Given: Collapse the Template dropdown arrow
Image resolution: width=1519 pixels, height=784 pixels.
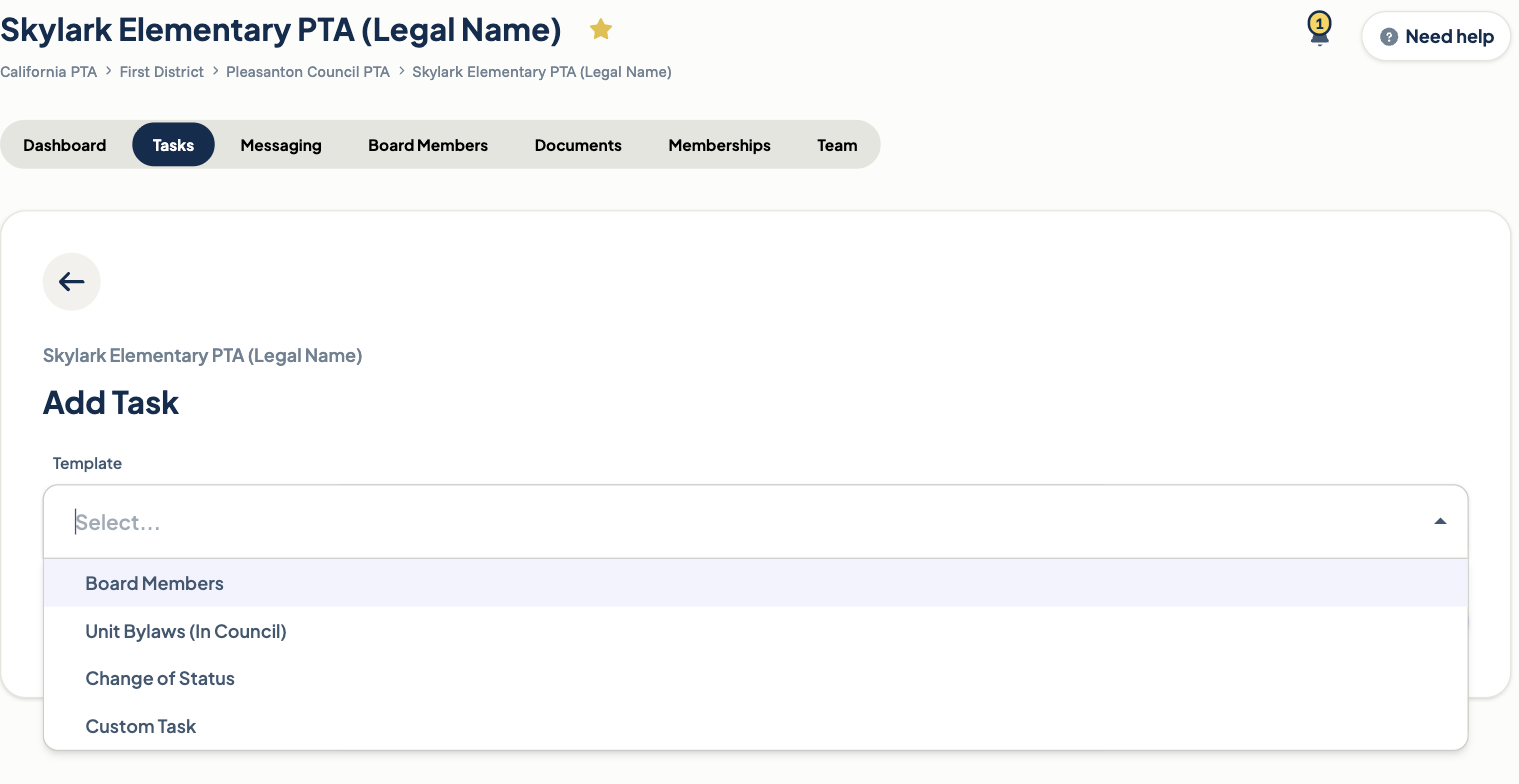Looking at the screenshot, I should point(1440,521).
